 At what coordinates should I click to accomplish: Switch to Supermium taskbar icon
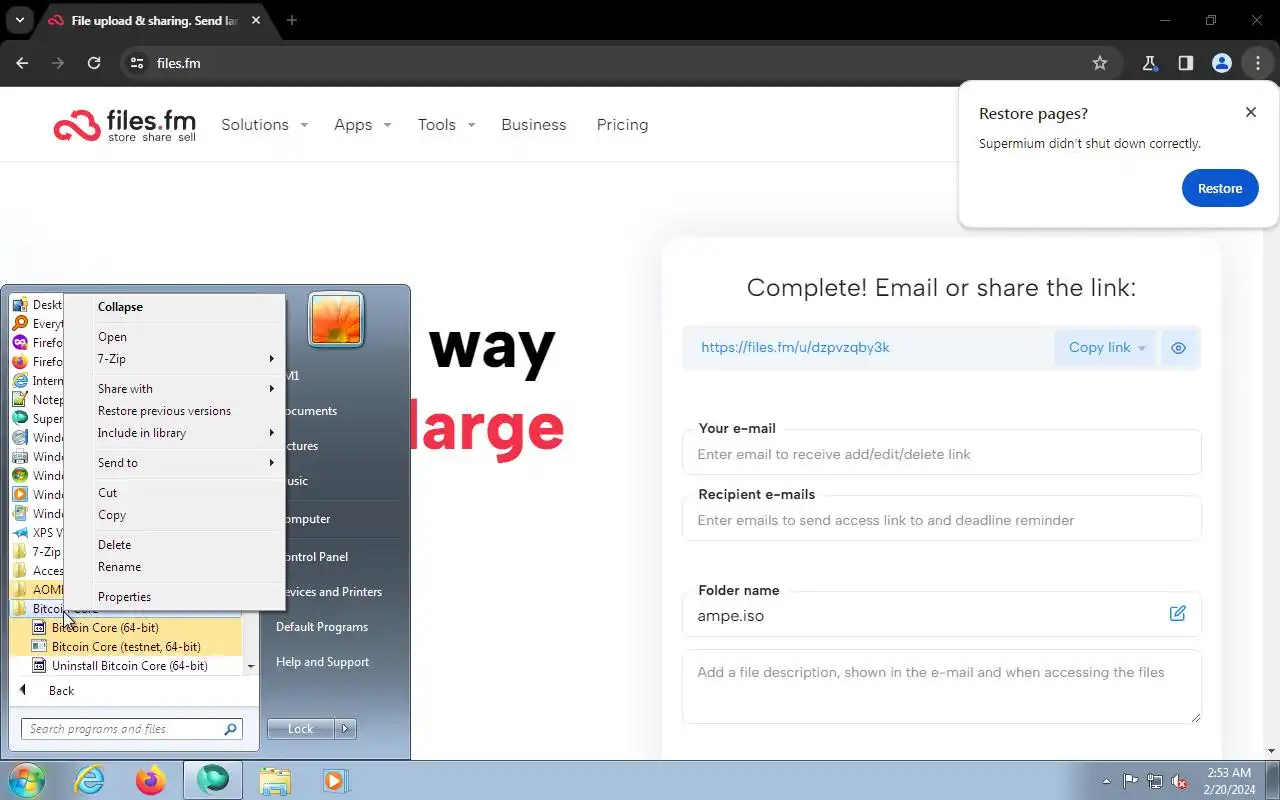(x=212, y=780)
